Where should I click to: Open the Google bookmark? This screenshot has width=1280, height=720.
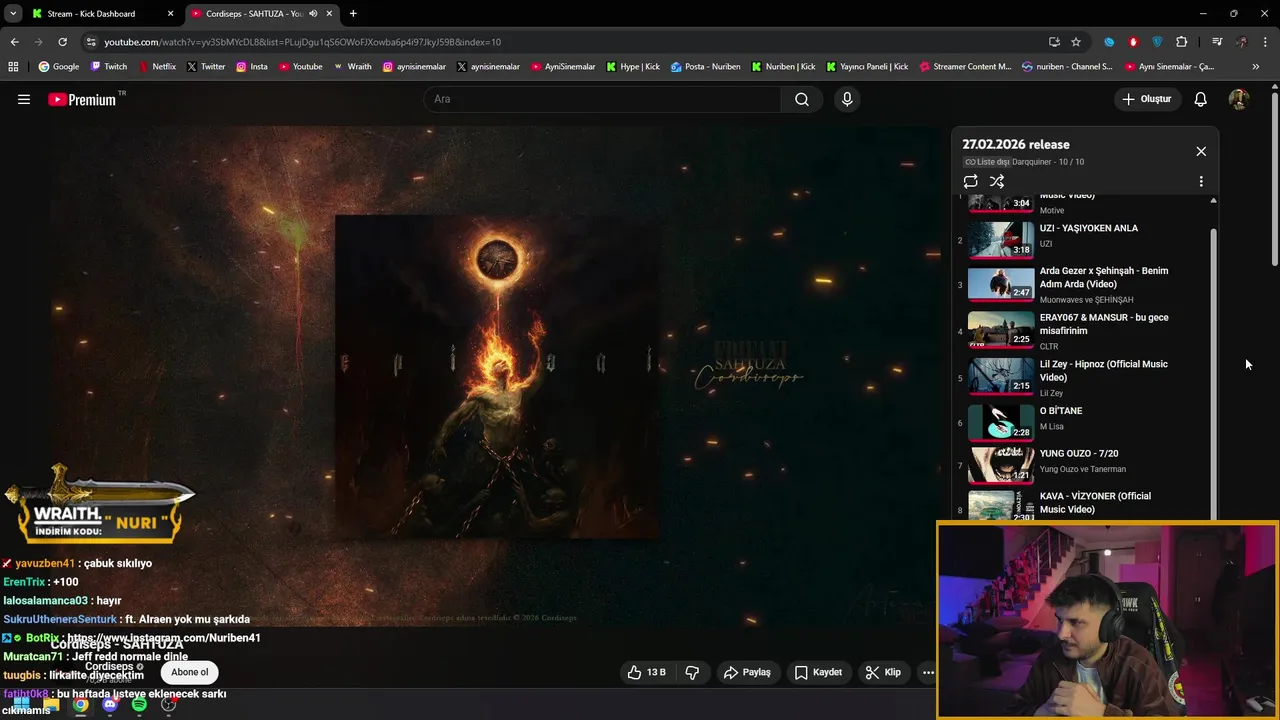pos(59,67)
